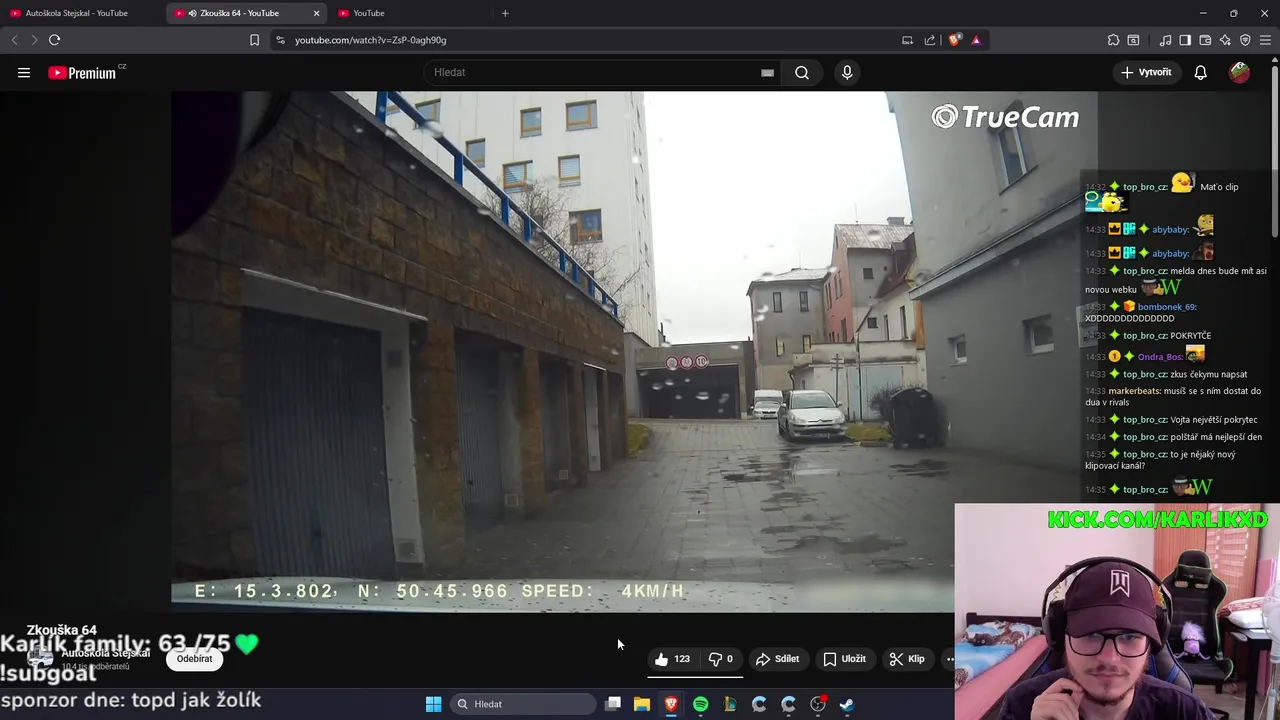Open Task View on taskbar
Image resolution: width=1280 pixels, height=720 pixels.
coord(613,704)
